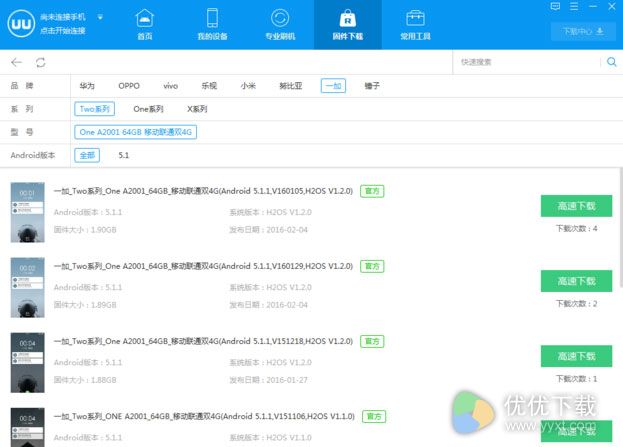Click 官方 badge on V160105 firmware

[372, 191]
